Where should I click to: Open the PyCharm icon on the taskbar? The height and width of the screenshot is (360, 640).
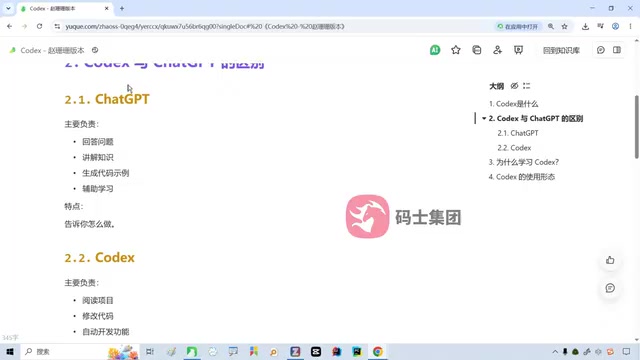coord(357,351)
